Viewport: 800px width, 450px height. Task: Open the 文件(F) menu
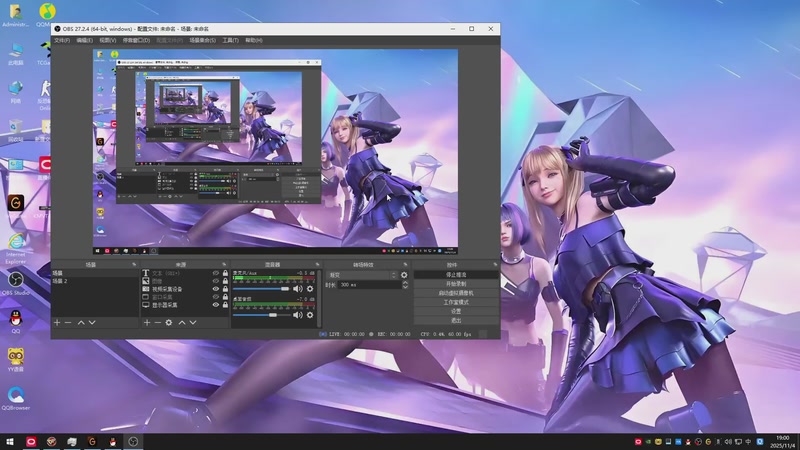click(x=62, y=40)
